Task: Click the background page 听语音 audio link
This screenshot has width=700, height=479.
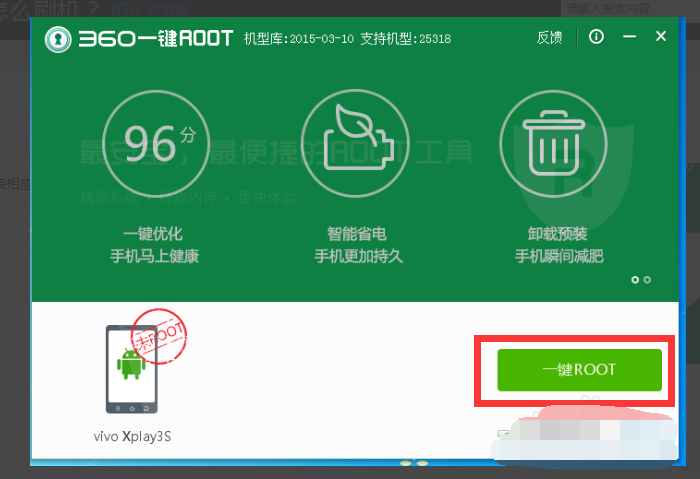Action: (x=150, y=10)
